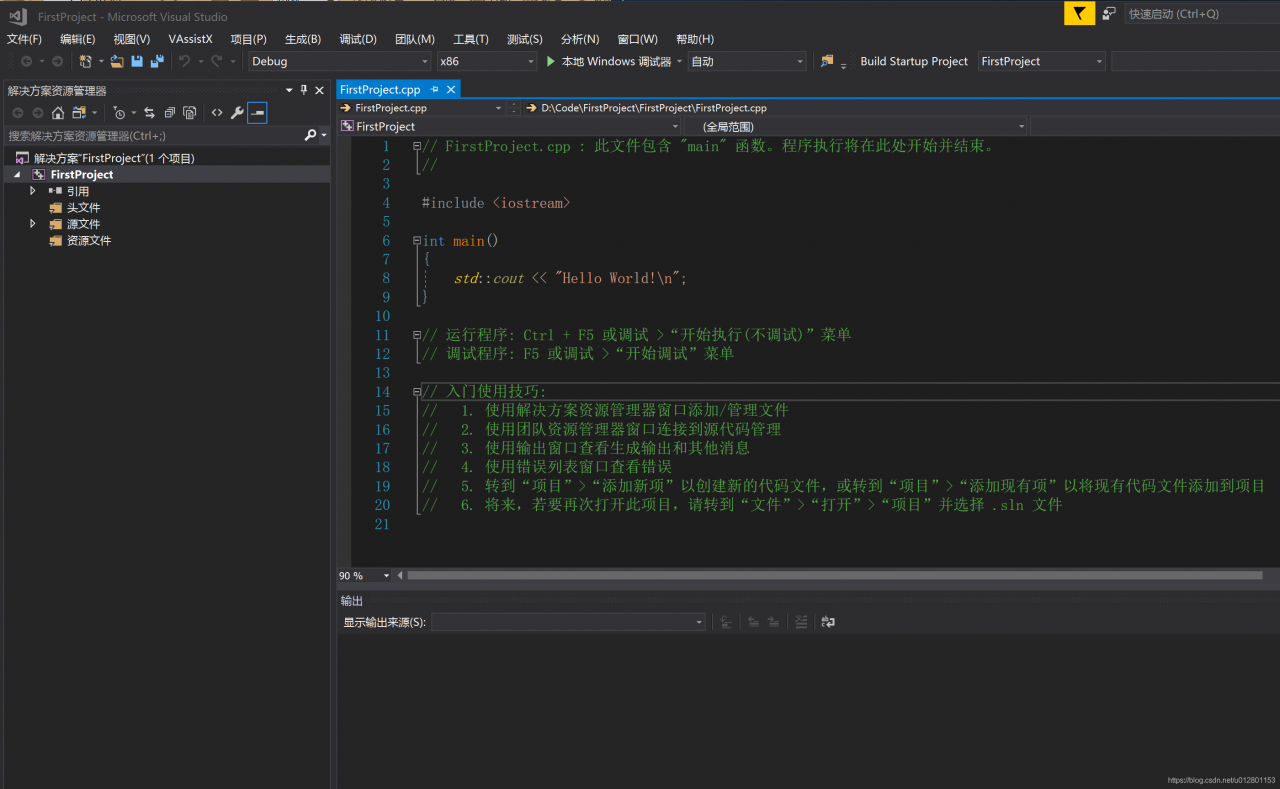Viewport: 1280px width, 789px height.
Task: Click the New Project toolbar icon
Action: click(x=86, y=61)
